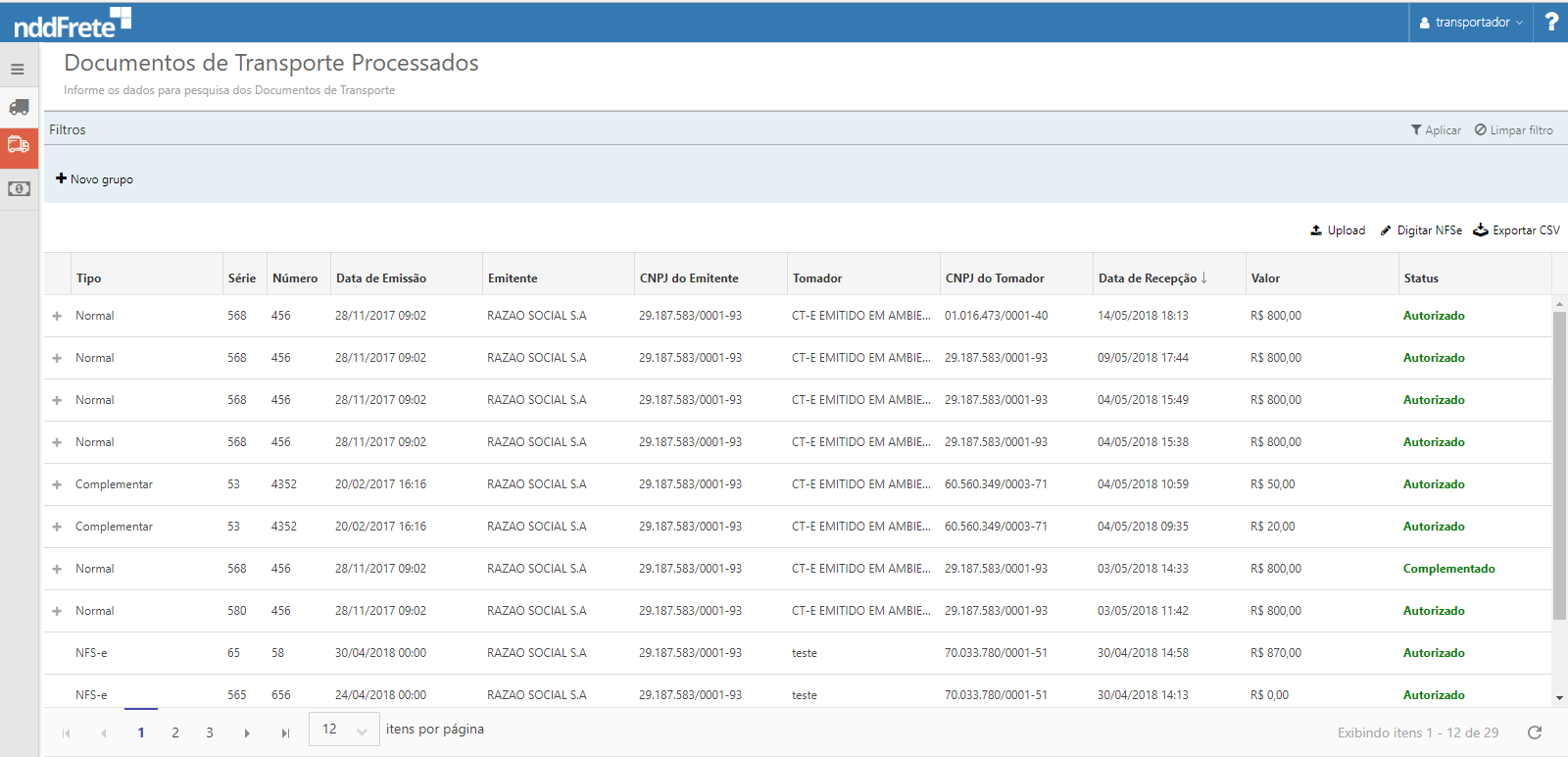
Task: Open the transportador user dropdown
Action: [x=1471, y=23]
